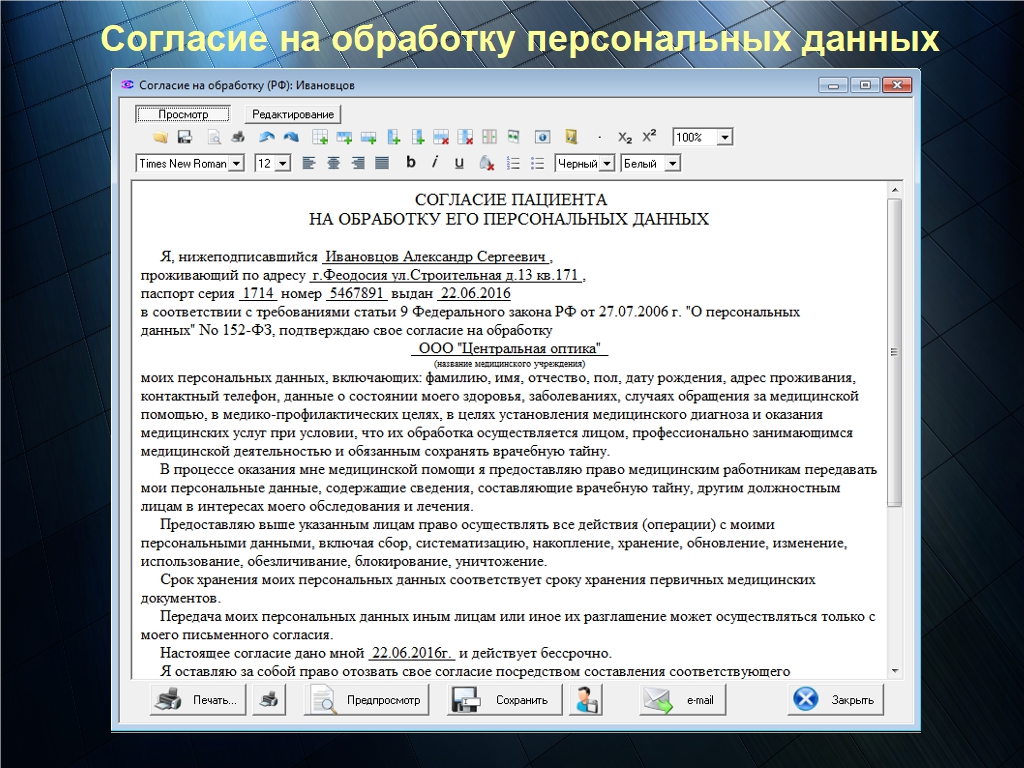Toggle bold formatting
The image size is (1024, 768).
tap(410, 163)
